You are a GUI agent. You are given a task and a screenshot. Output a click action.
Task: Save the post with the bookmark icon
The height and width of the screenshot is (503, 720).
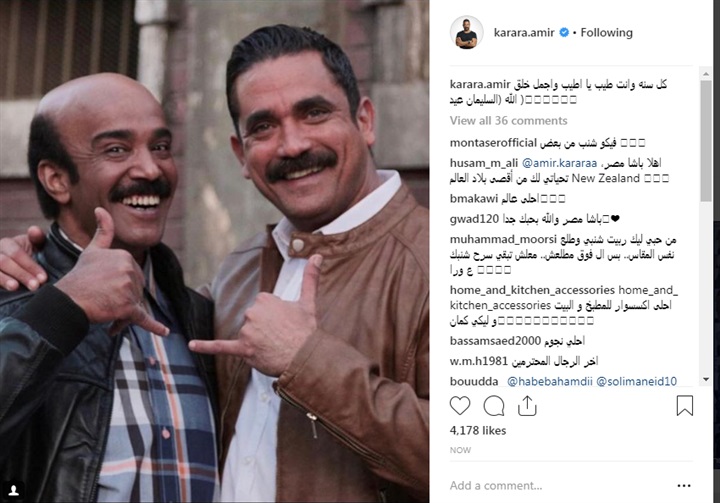coord(685,406)
